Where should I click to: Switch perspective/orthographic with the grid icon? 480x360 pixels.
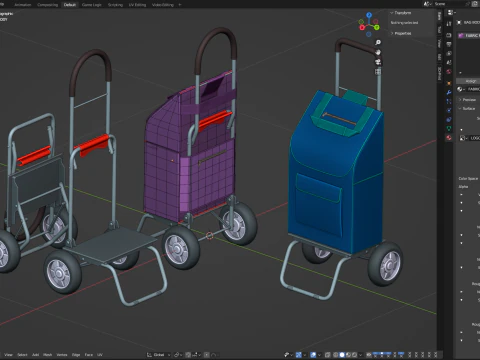tap(378, 72)
